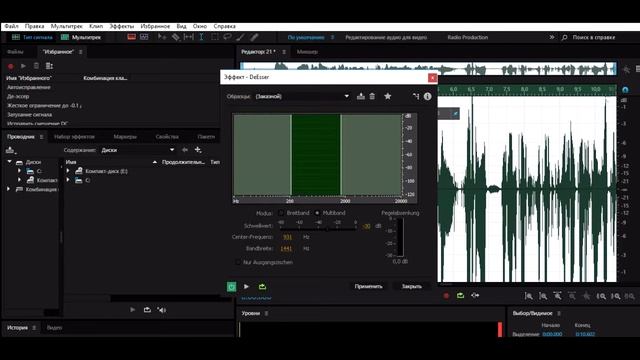
Task: Click the channel map editor icon
Action: (x=416, y=96)
